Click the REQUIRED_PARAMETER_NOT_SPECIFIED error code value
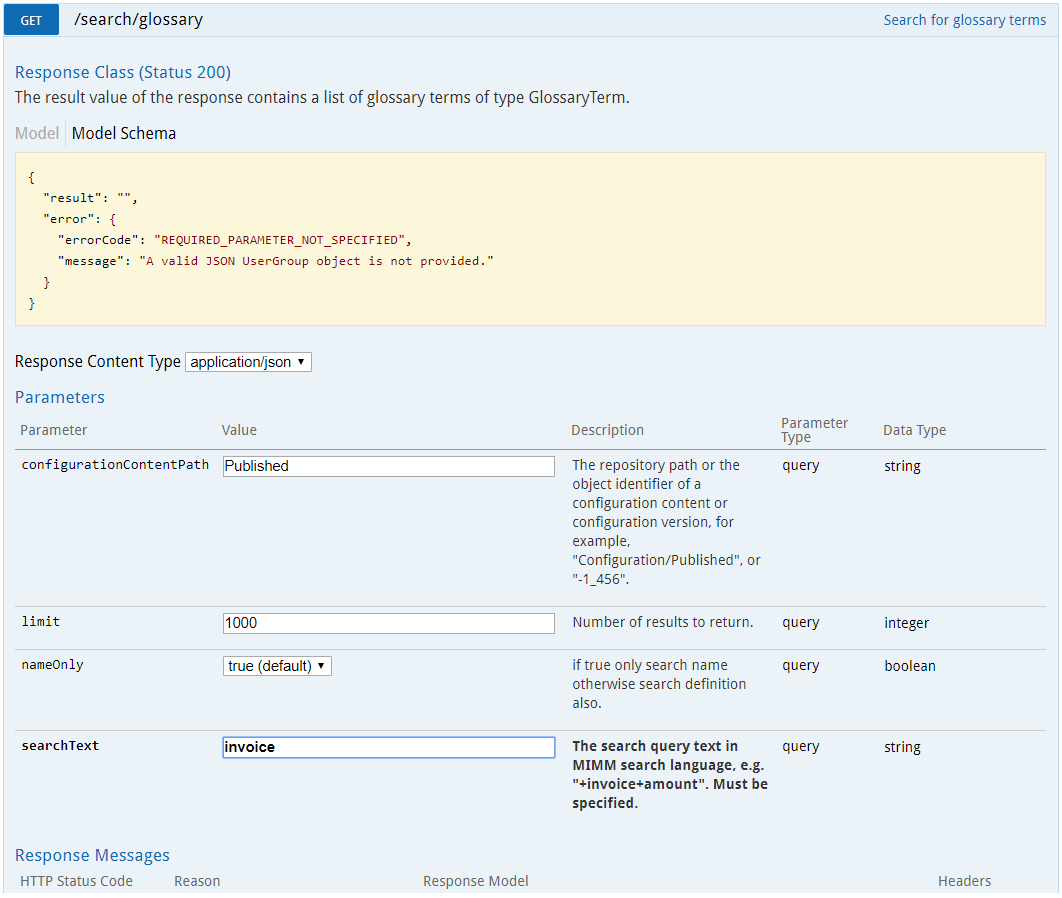The image size is (1062, 898). [x=281, y=240]
